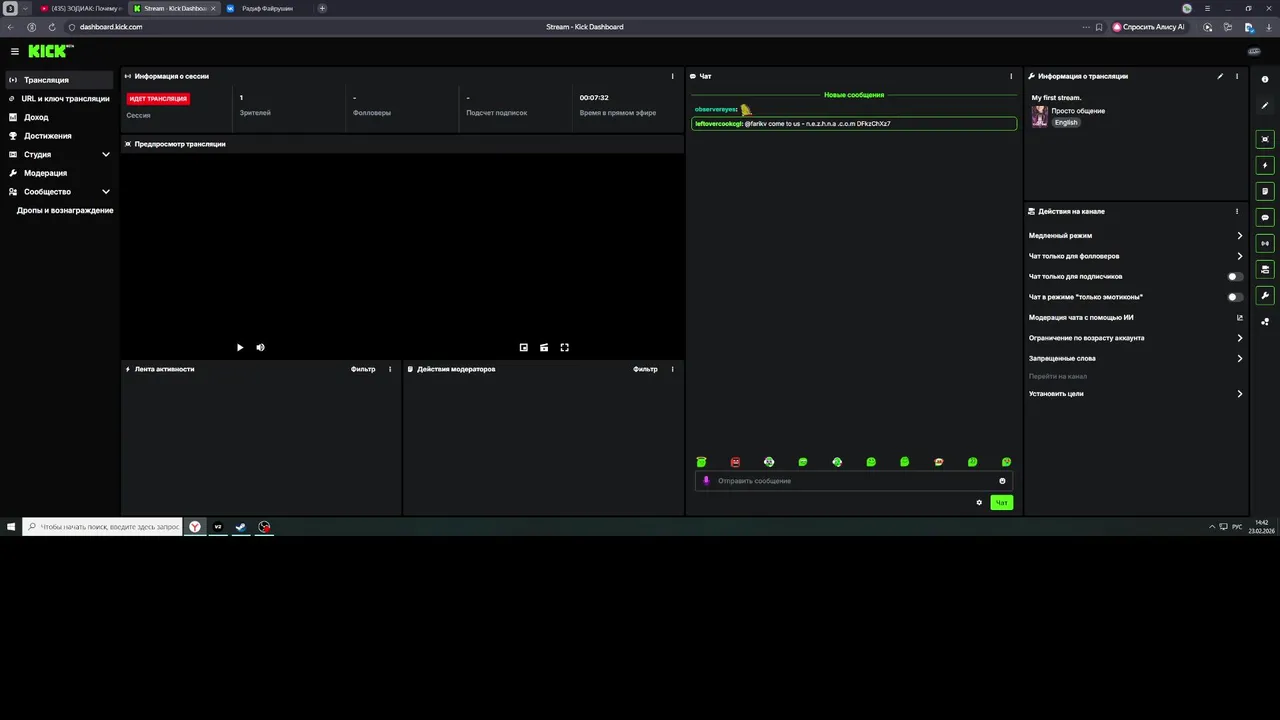Click the info icon in the right sidebar
The image size is (1280, 720).
pos(1265,79)
